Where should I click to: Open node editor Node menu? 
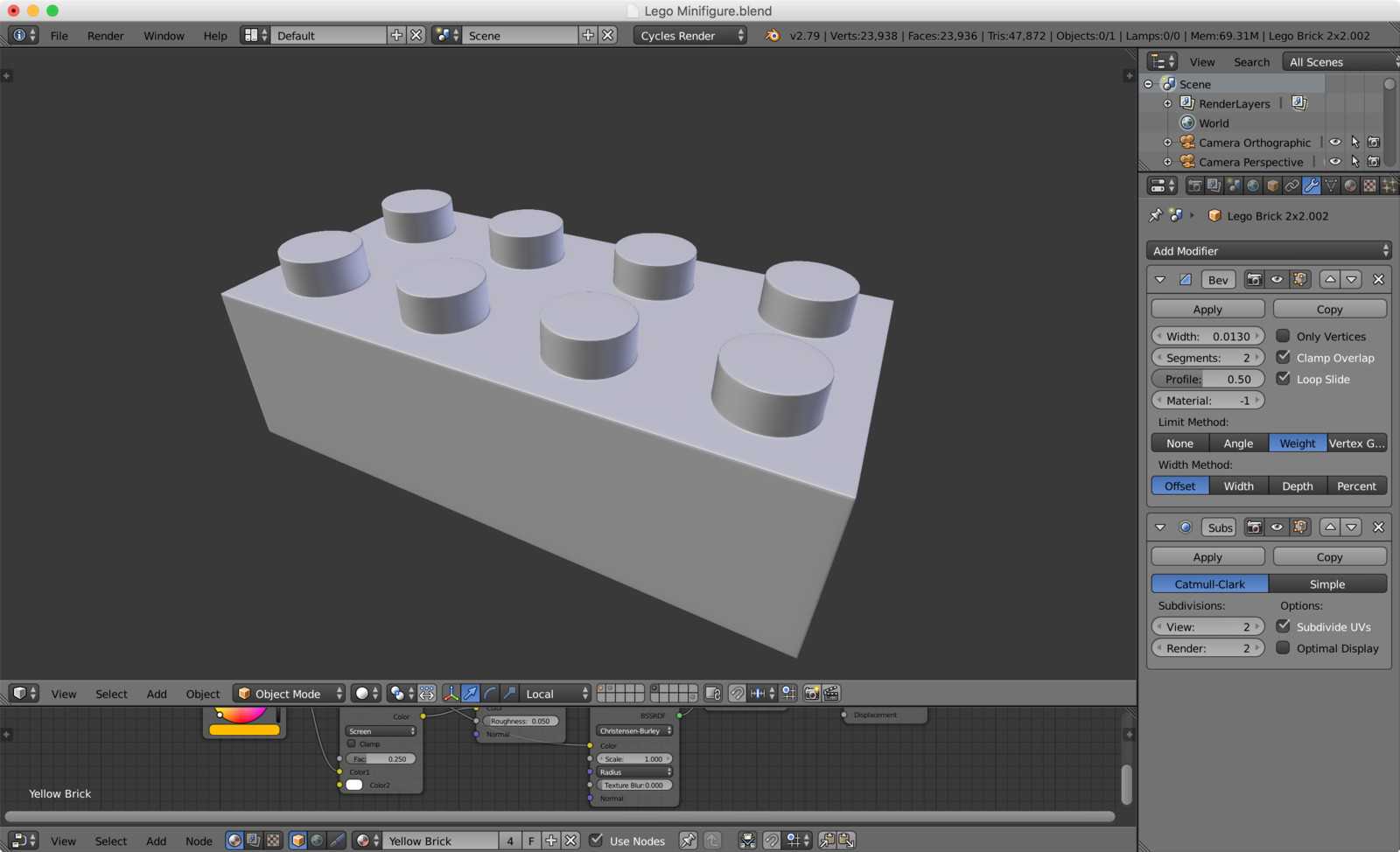(x=199, y=841)
